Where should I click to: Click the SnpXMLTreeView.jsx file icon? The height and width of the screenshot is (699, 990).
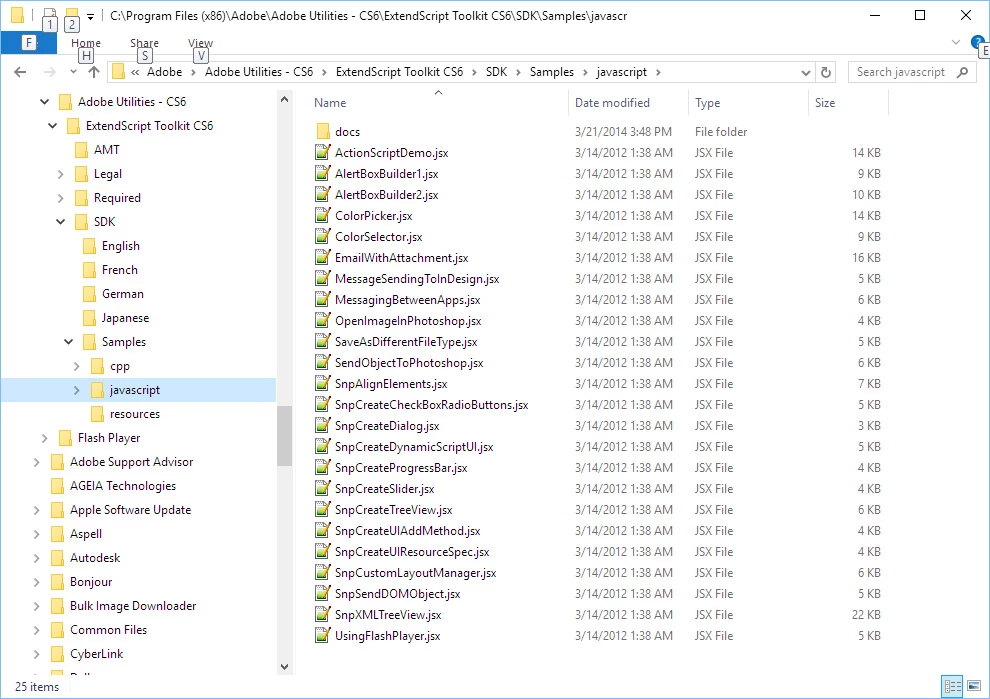click(323, 614)
